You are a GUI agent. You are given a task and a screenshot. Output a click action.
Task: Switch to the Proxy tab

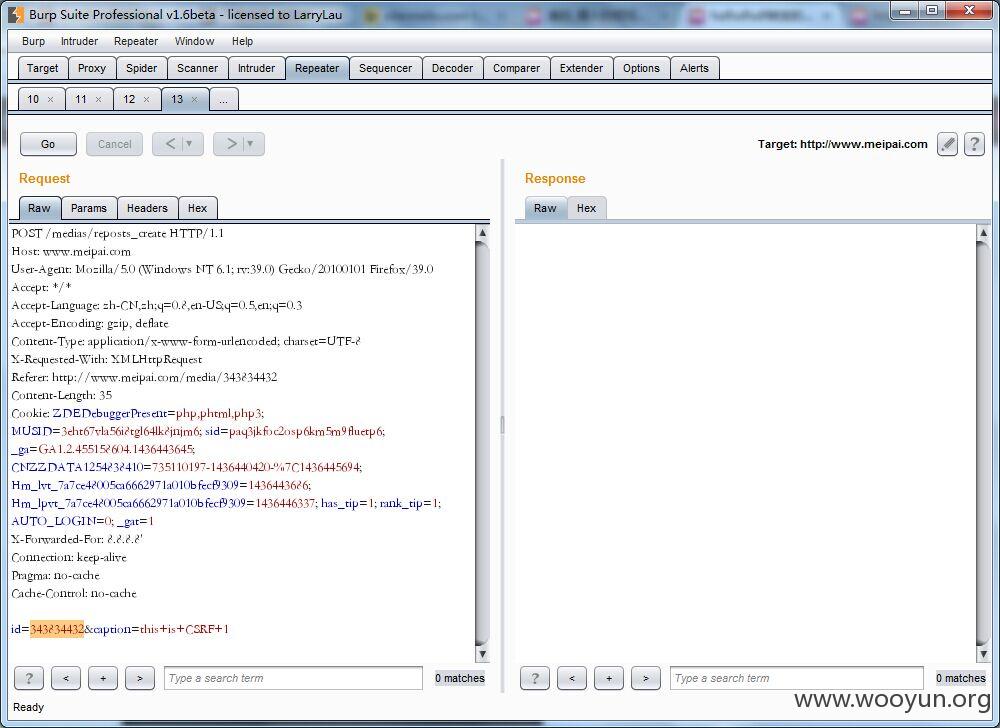pyautogui.click(x=92, y=68)
